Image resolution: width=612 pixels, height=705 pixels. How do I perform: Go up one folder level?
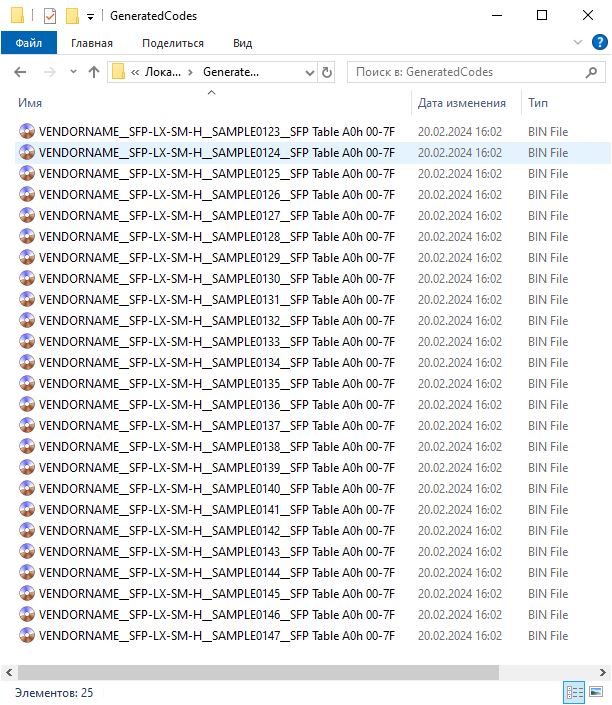(94, 72)
